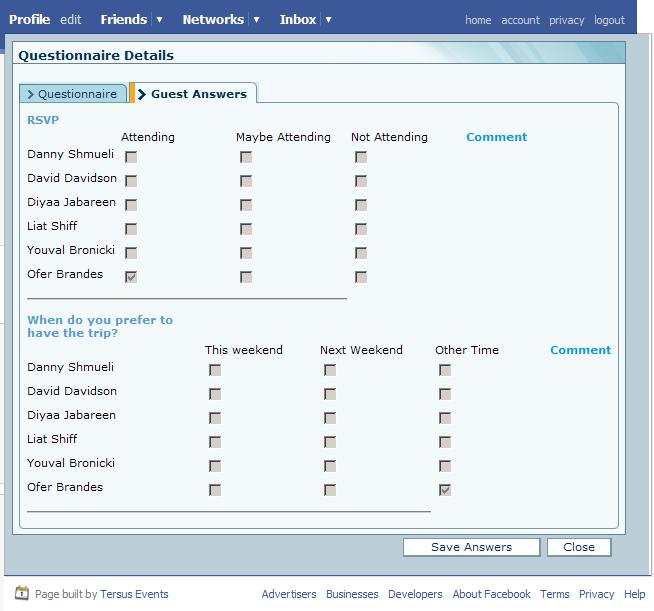
Task: Click the logout link
Action: pyautogui.click(x=609, y=20)
